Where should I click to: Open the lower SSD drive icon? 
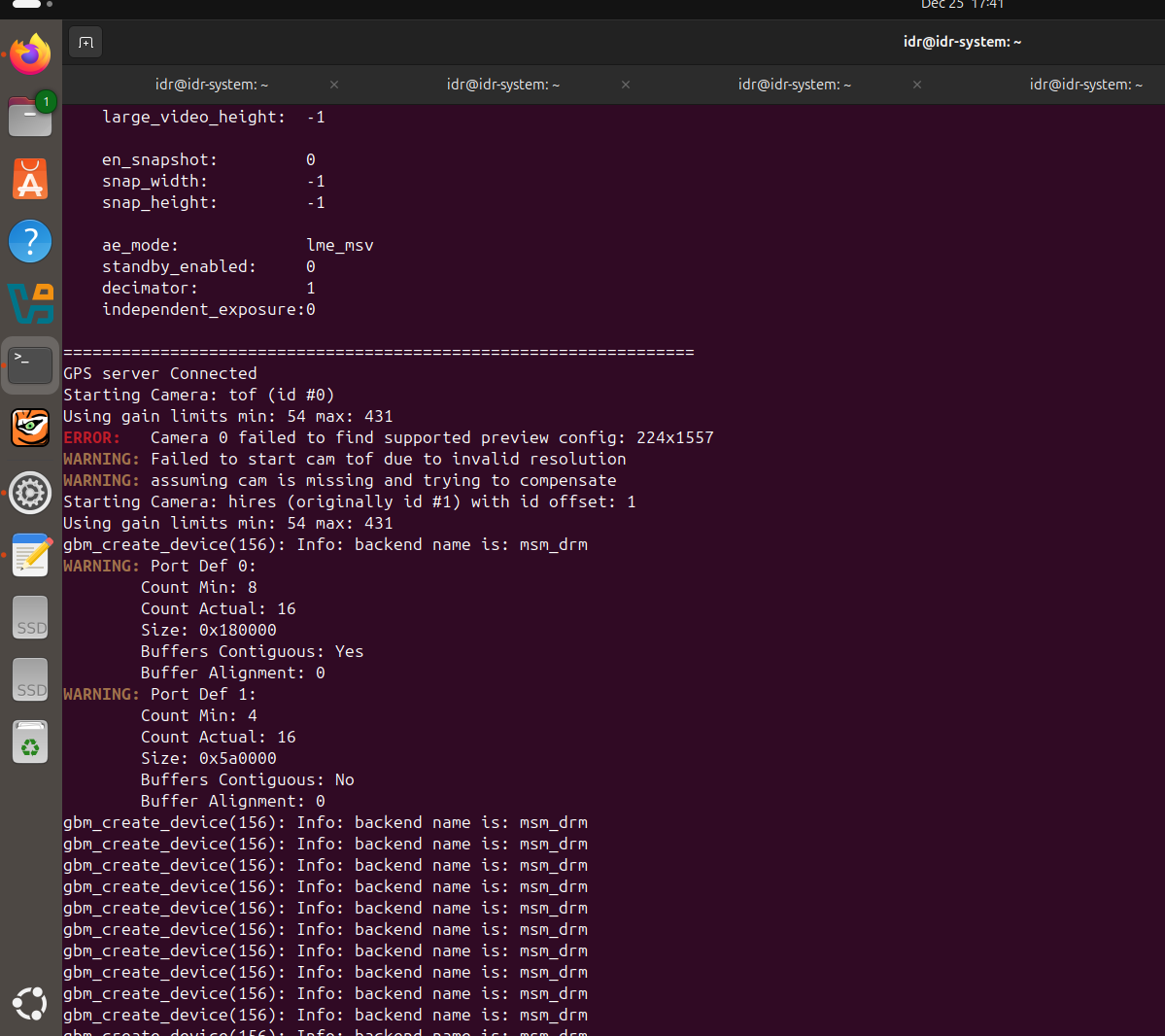(30, 680)
